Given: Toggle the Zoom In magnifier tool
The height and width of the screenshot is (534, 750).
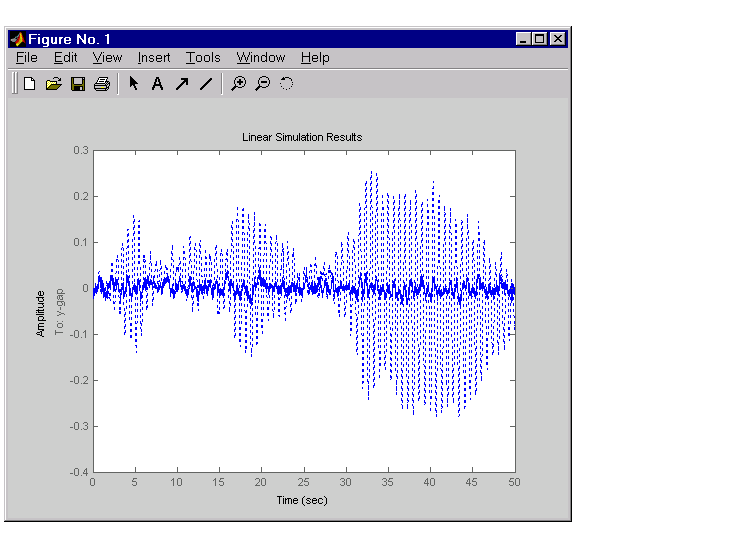Looking at the screenshot, I should coord(238,84).
